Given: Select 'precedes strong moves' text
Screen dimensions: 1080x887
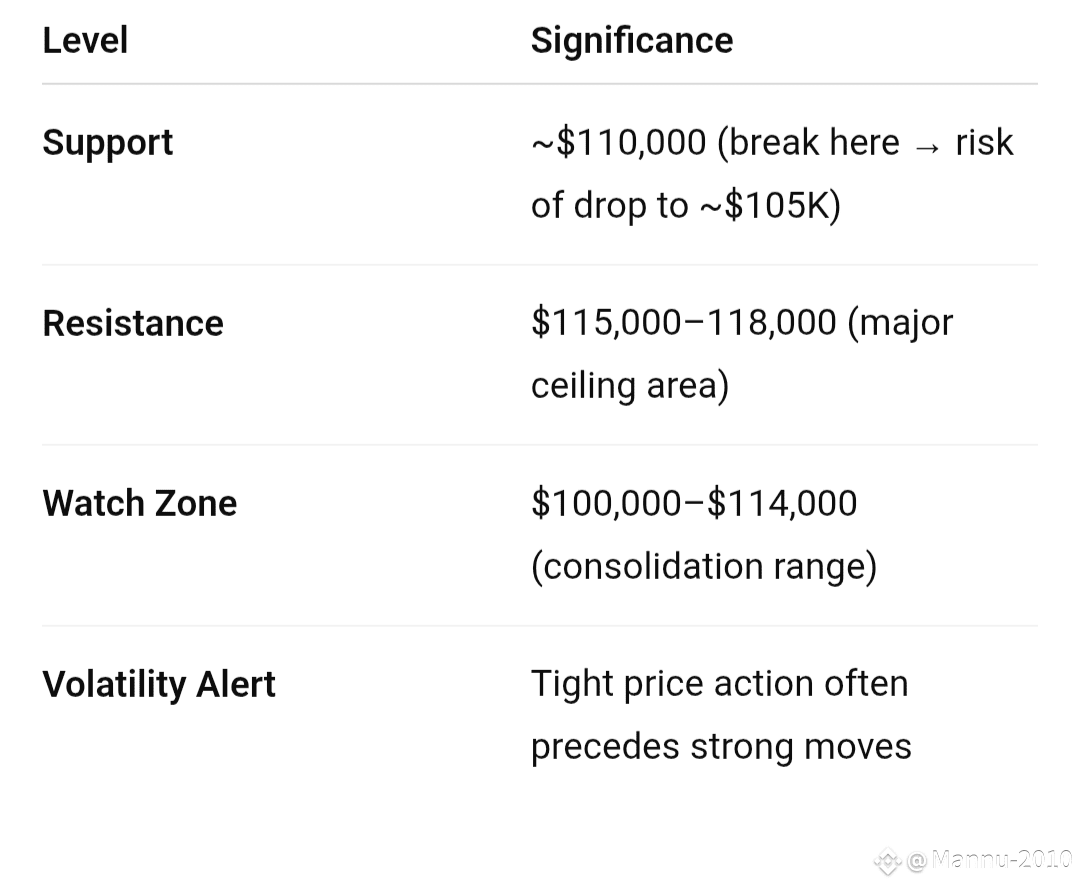Looking at the screenshot, I should (721, 747).
